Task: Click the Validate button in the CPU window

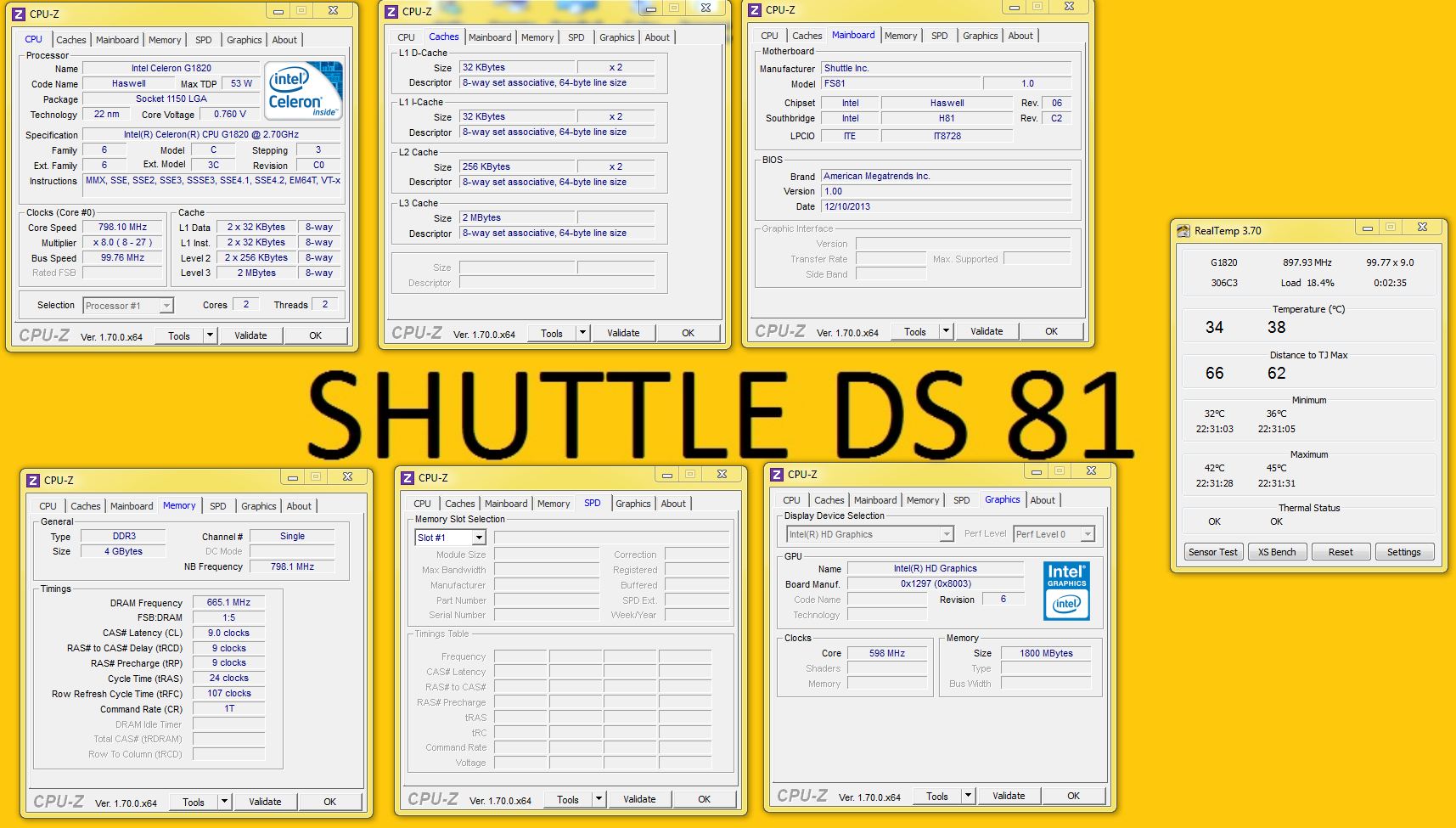Action: (250, 335)
